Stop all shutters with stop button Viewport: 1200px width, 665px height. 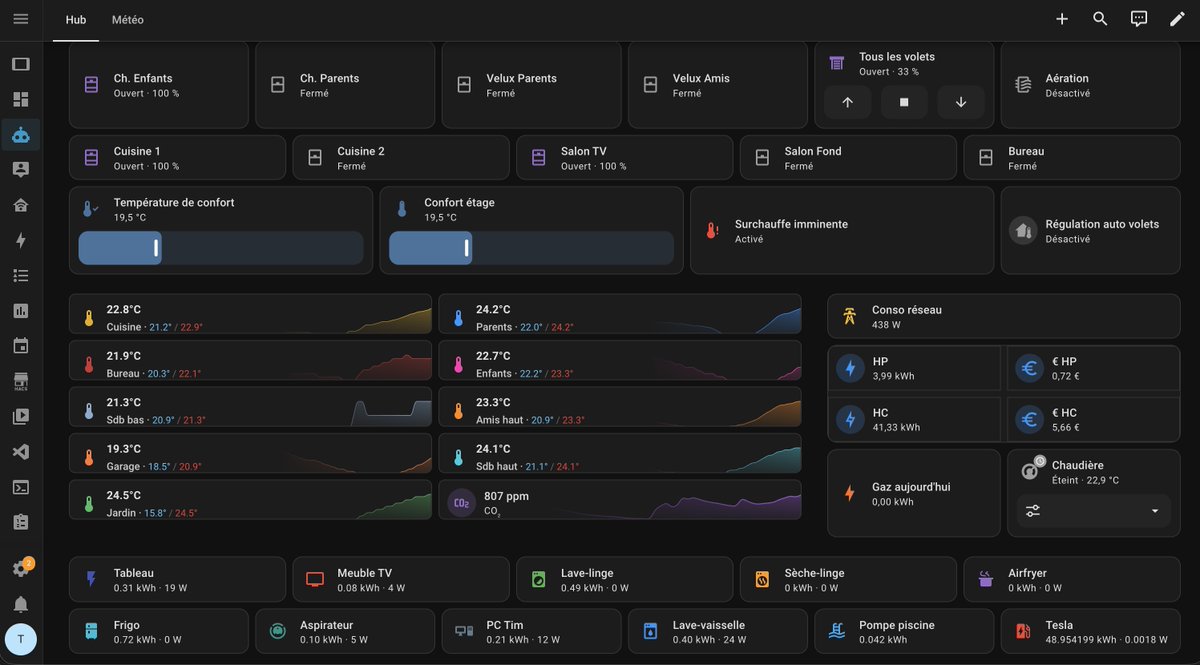coord(904,102)
